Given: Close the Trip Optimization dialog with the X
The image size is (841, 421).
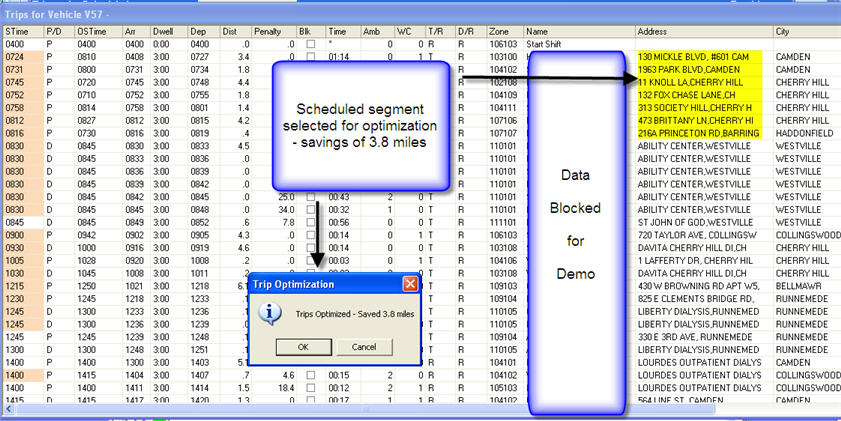Looking at the screenshot, I should pos(410,284).
